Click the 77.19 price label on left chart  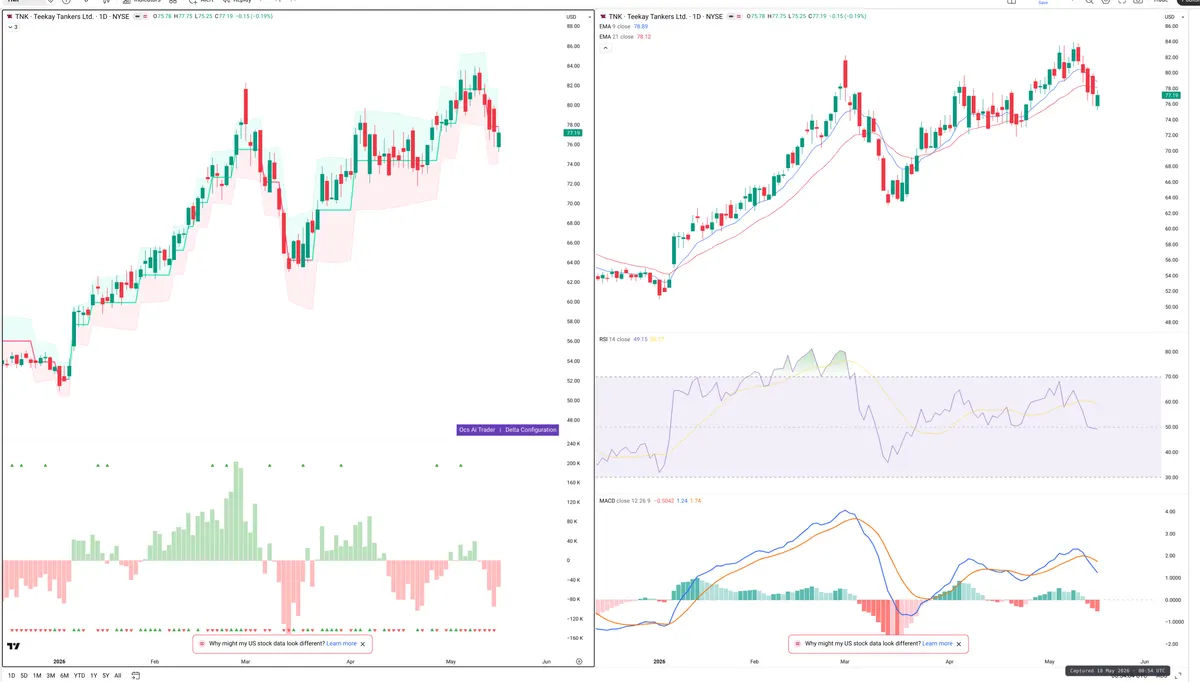point(573,133)
